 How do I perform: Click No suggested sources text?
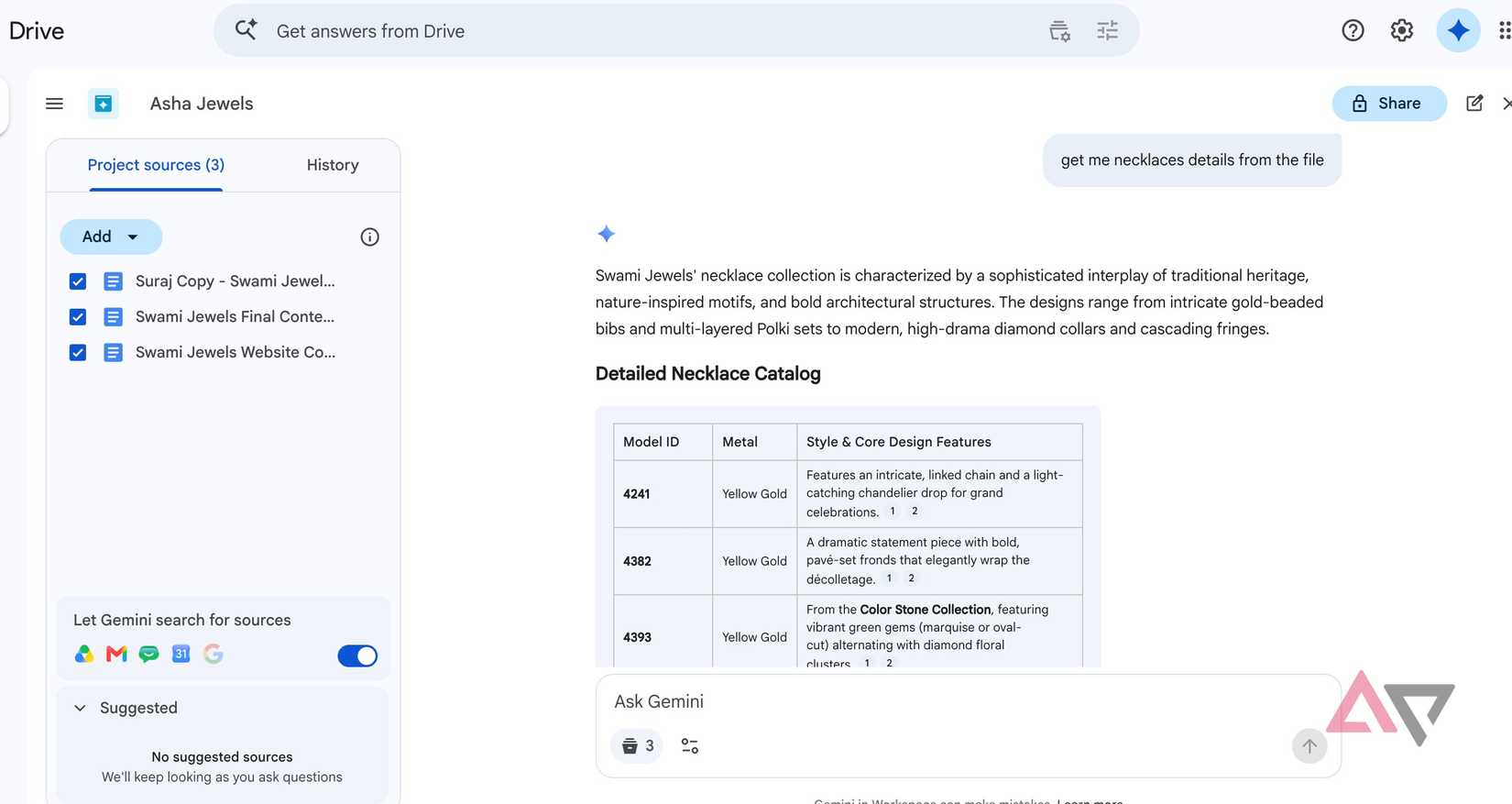point(222,757)
